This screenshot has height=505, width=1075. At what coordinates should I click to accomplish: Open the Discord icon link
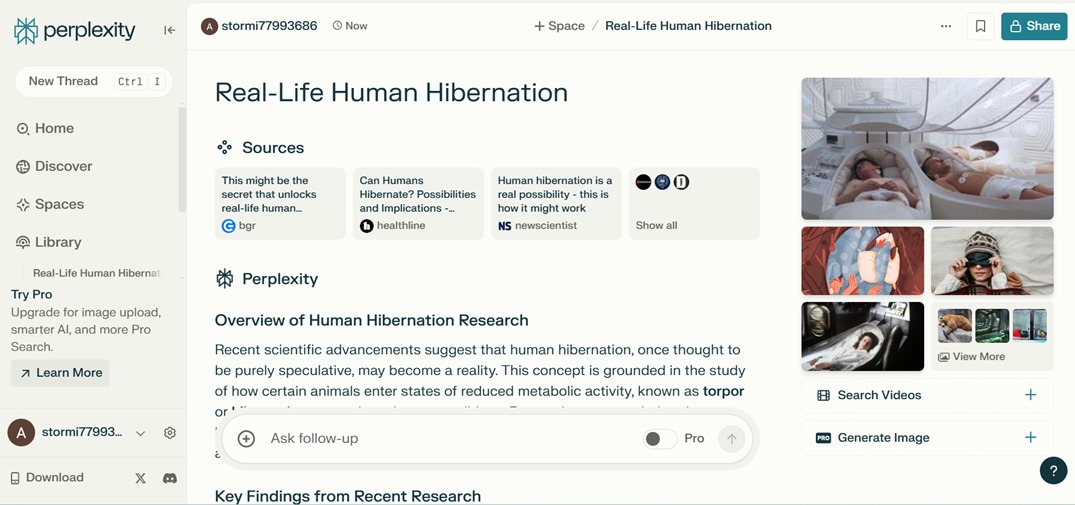point(170,478)
